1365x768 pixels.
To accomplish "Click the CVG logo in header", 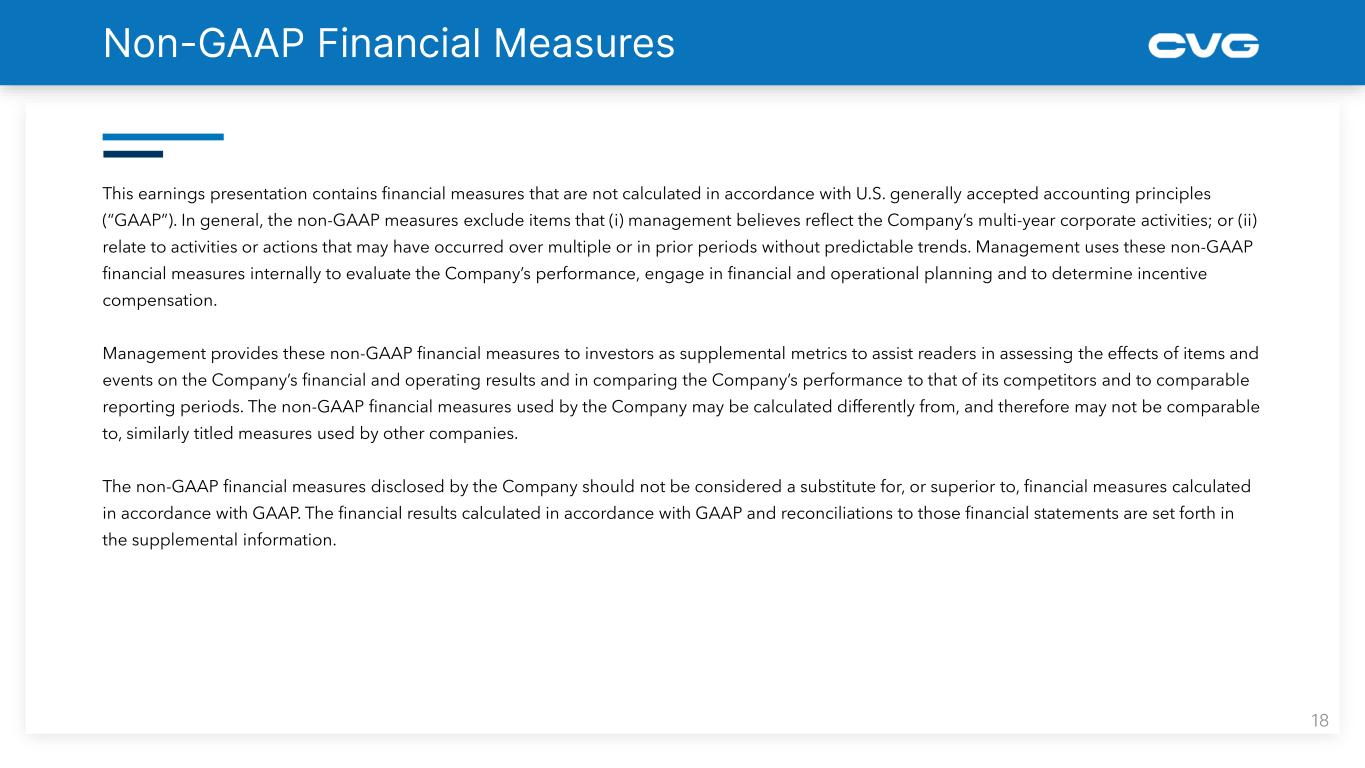I will point(1203,45).
